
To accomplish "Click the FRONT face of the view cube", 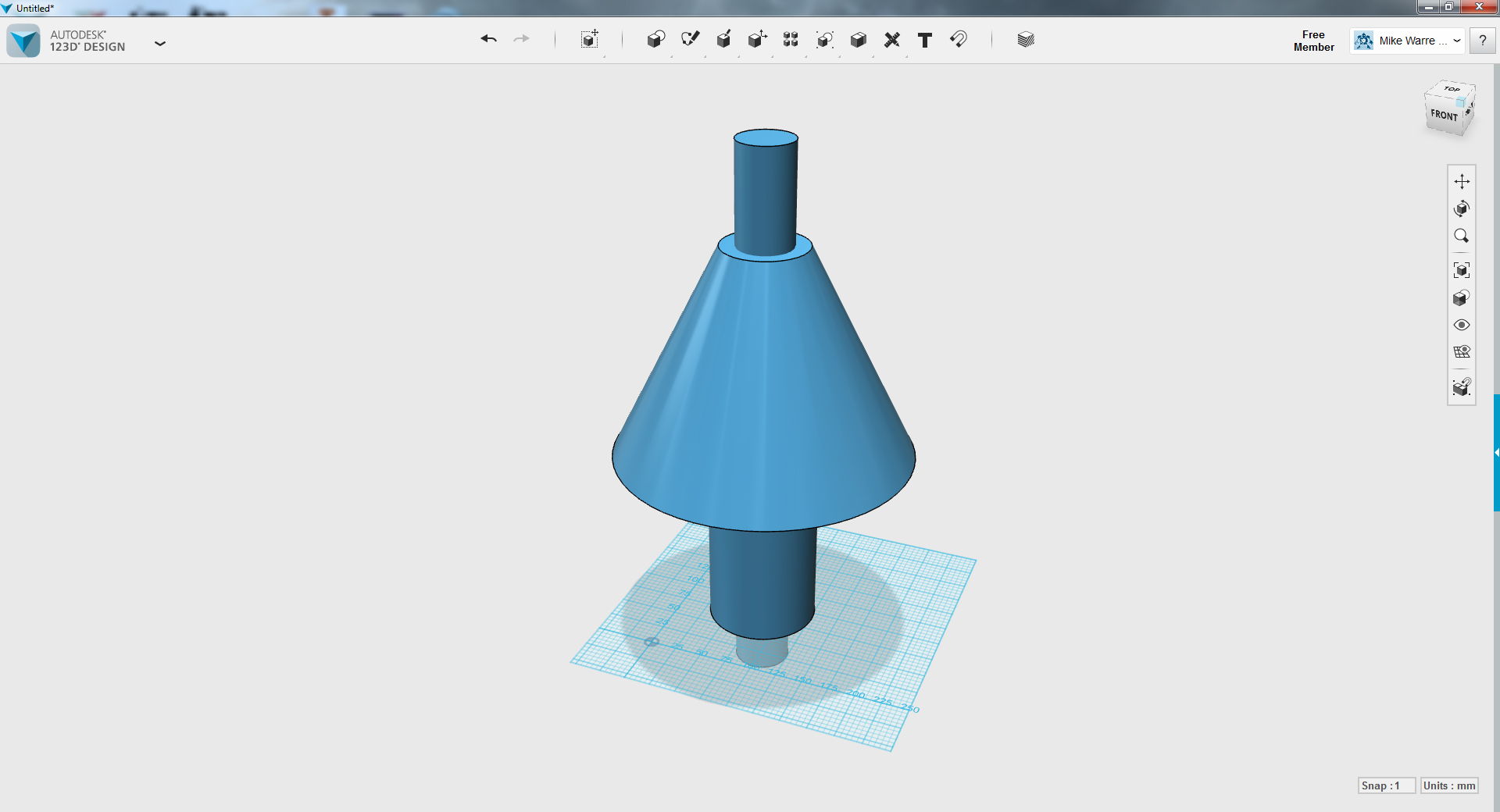I will 1444,116.
